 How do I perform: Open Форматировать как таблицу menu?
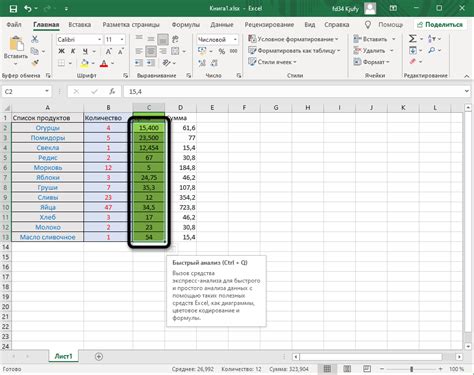(x=294, y=51)
